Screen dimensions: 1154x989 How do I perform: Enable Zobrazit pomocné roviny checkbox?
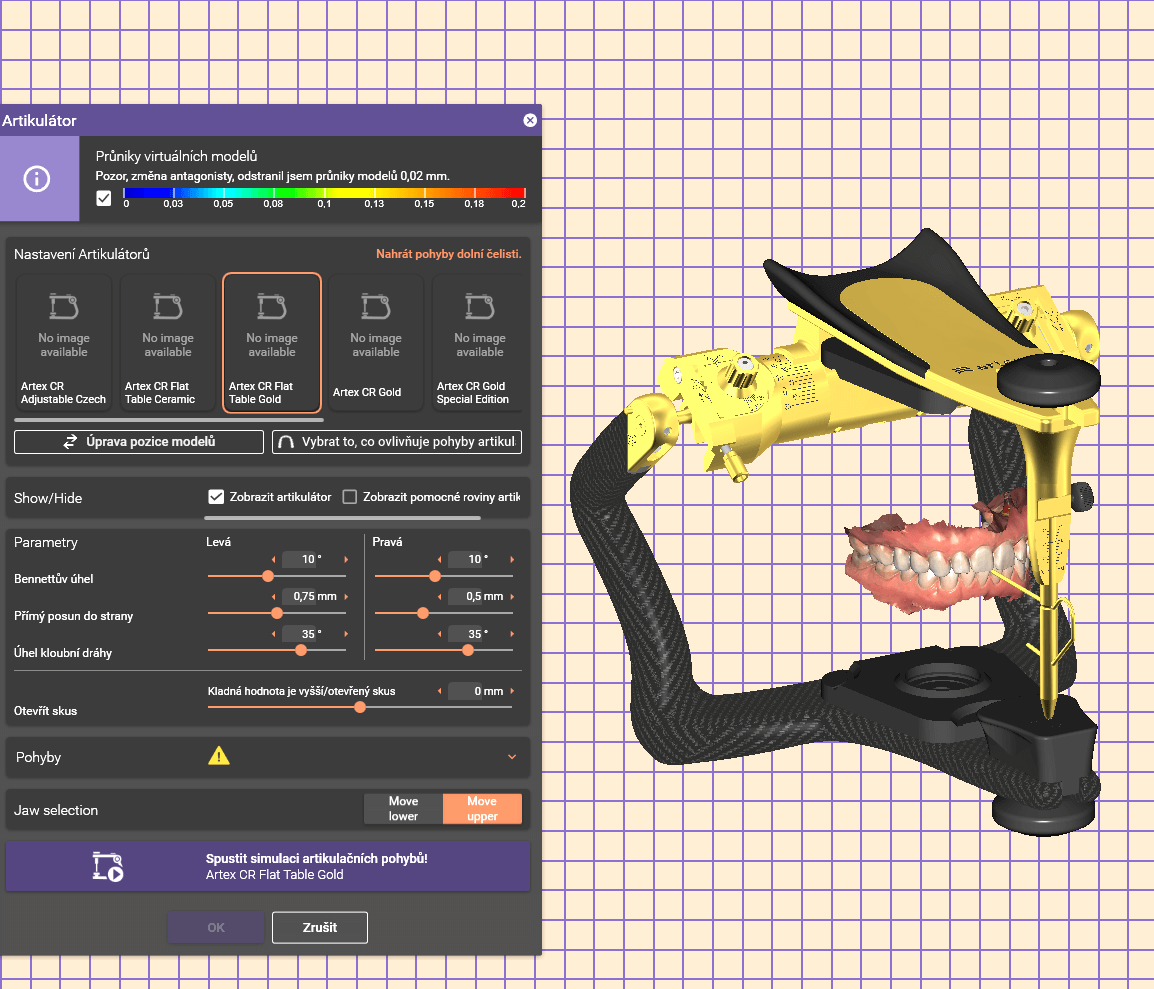(x=350, y=497)
